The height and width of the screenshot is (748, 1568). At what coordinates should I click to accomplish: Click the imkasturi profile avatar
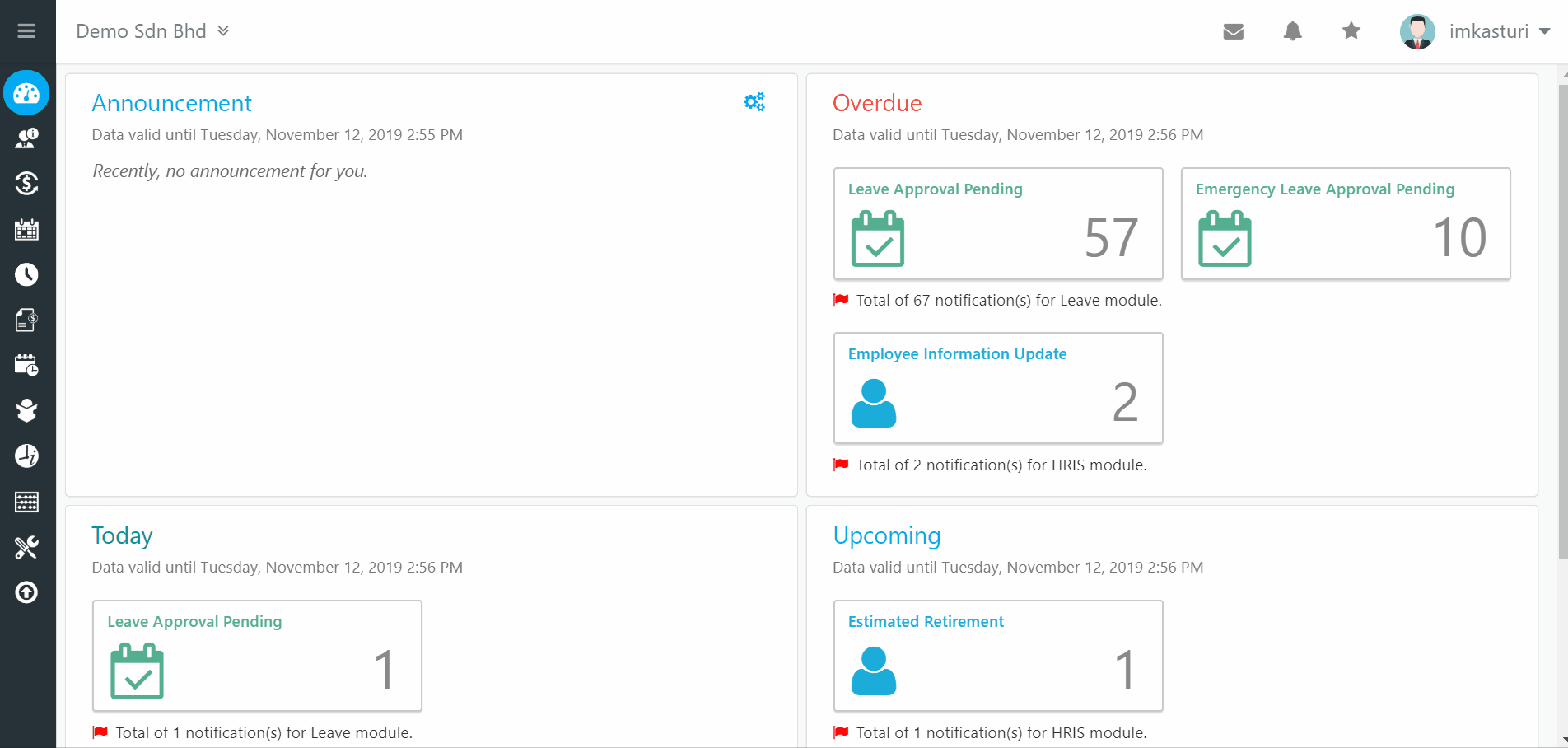click(x=1416, y=31)
